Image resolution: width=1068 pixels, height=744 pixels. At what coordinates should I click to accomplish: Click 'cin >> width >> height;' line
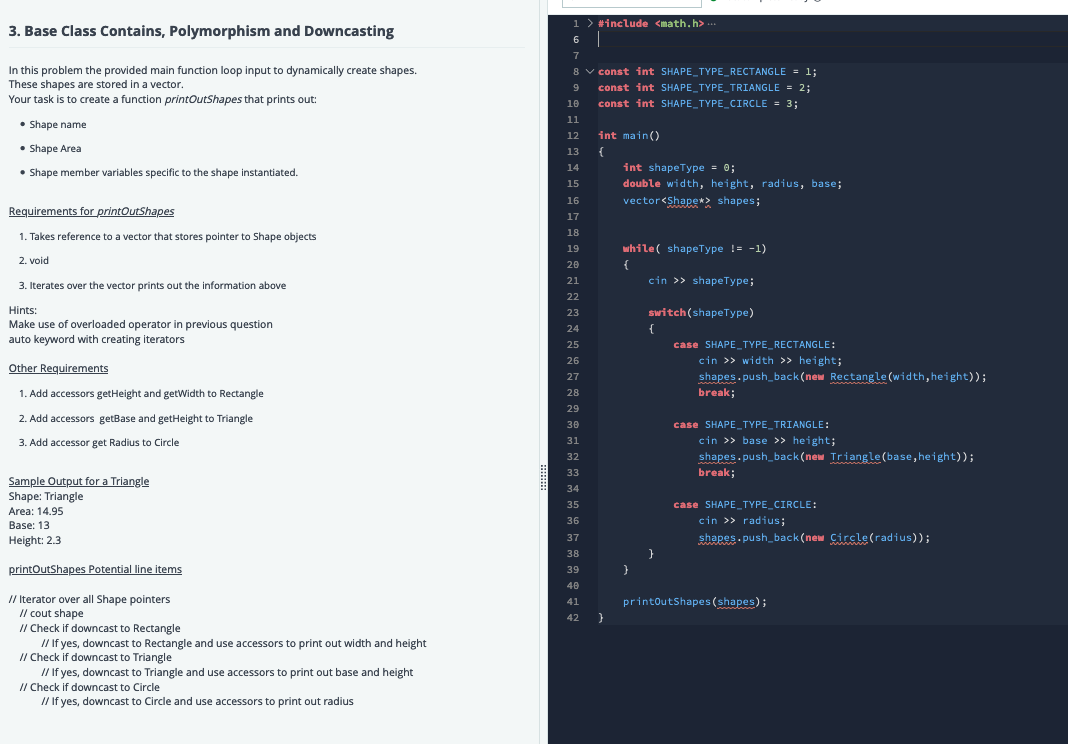770,361
